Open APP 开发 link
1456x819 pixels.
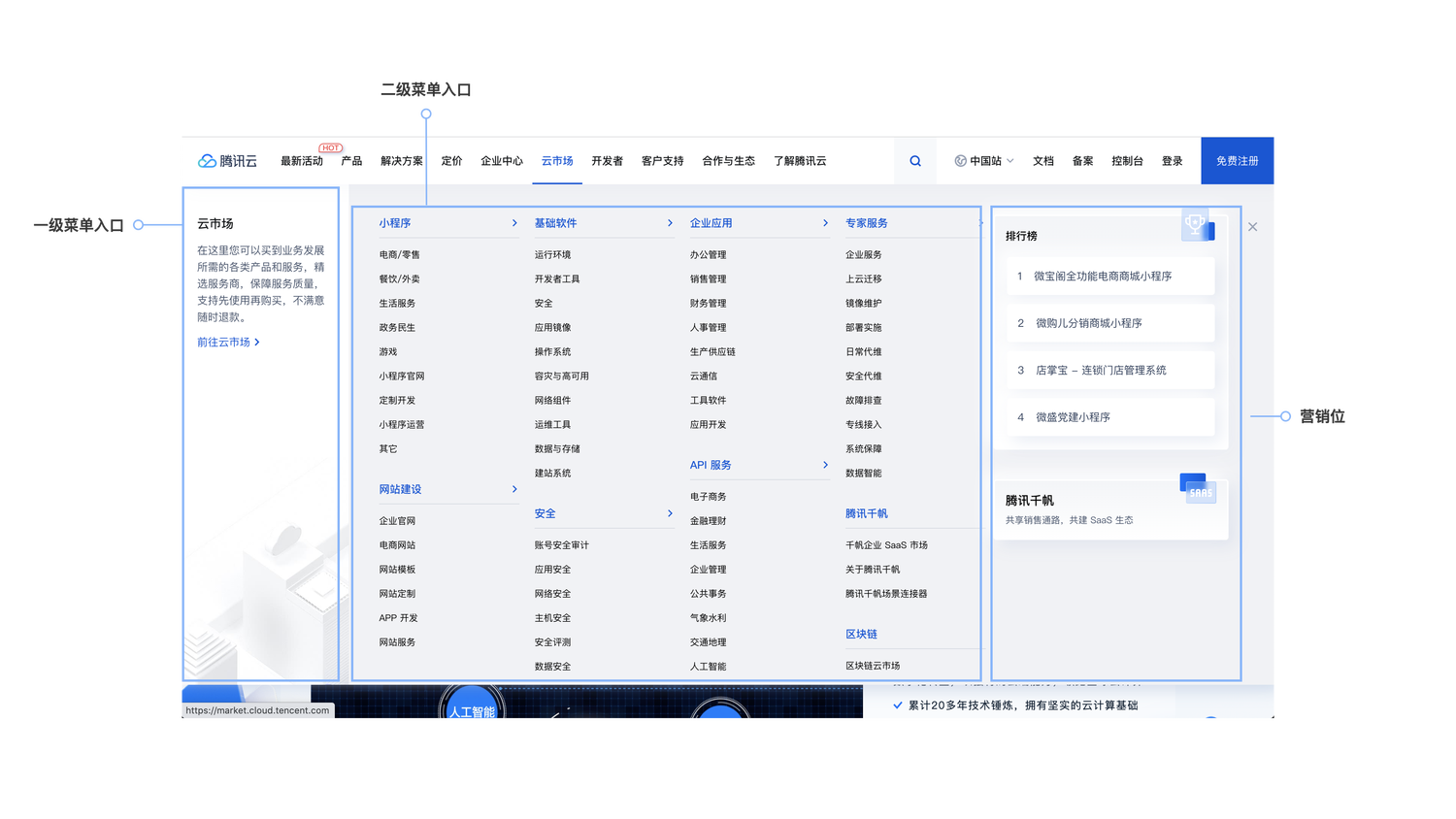[x=398, y=618]
